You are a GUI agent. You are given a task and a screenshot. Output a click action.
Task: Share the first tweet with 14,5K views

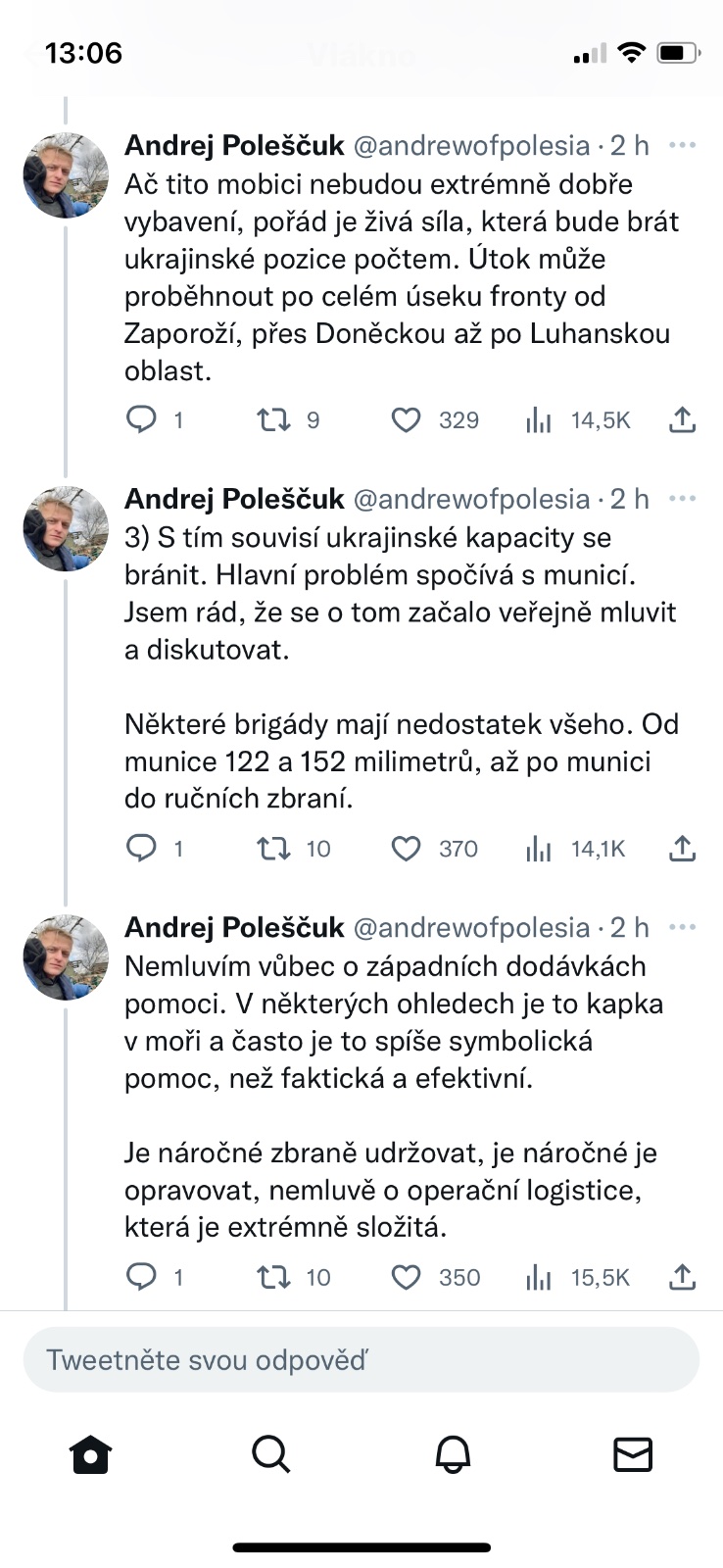point(682,420)
